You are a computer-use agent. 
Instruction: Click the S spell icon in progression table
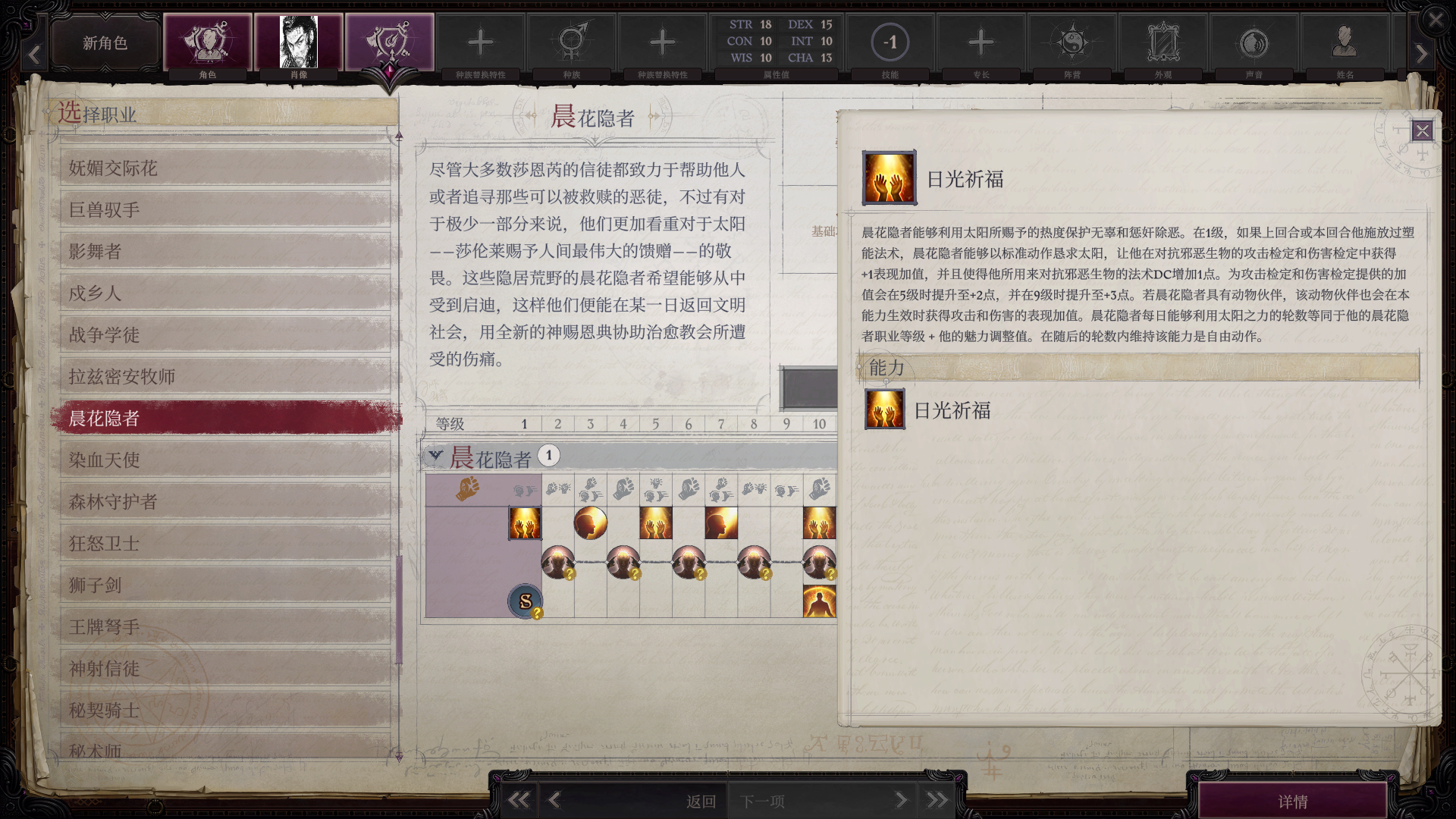[525, 601]
